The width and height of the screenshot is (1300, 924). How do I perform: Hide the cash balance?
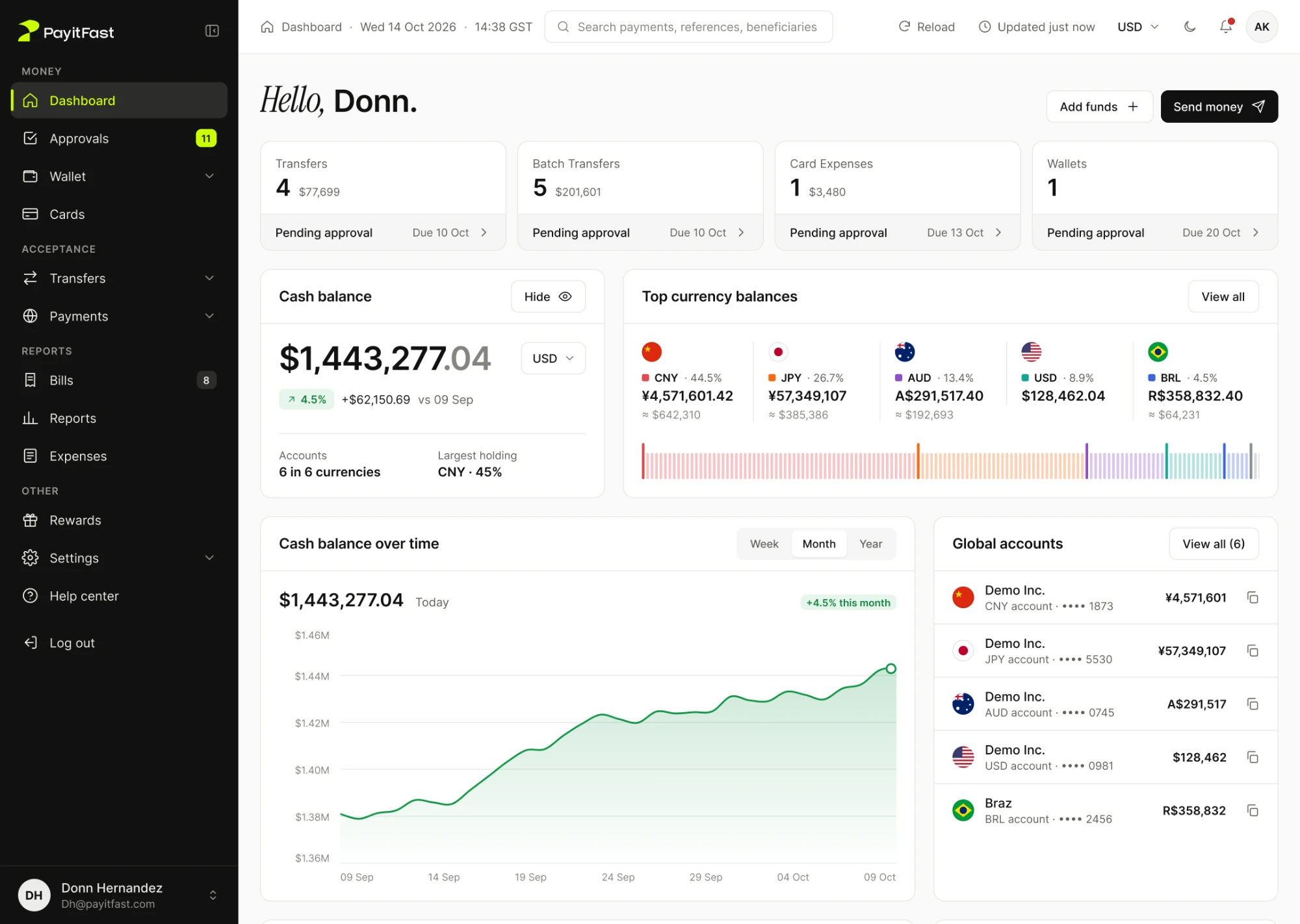point(548,297)
